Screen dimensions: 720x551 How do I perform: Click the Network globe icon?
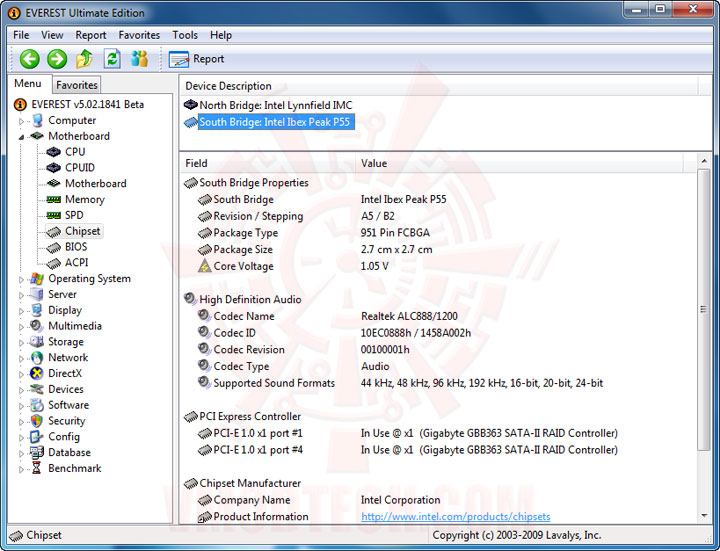[x=37, y=358]
